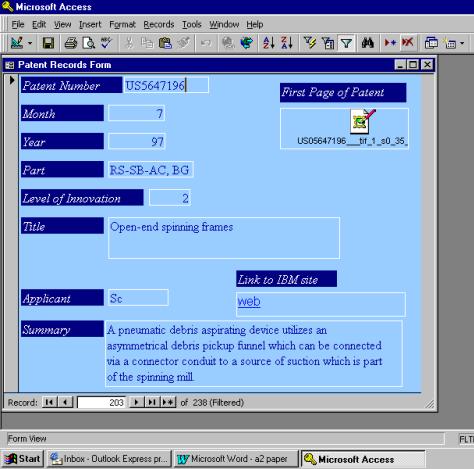Switch to Microsoft Word taskbar button
This screenshot has width=474, height=469.
tap(236, 459)
